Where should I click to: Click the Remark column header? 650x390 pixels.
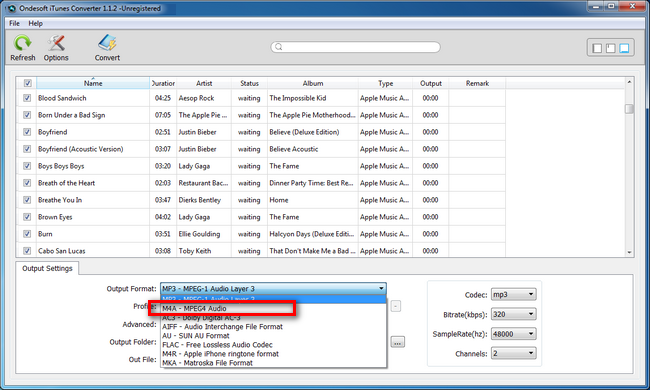point(477,83)
